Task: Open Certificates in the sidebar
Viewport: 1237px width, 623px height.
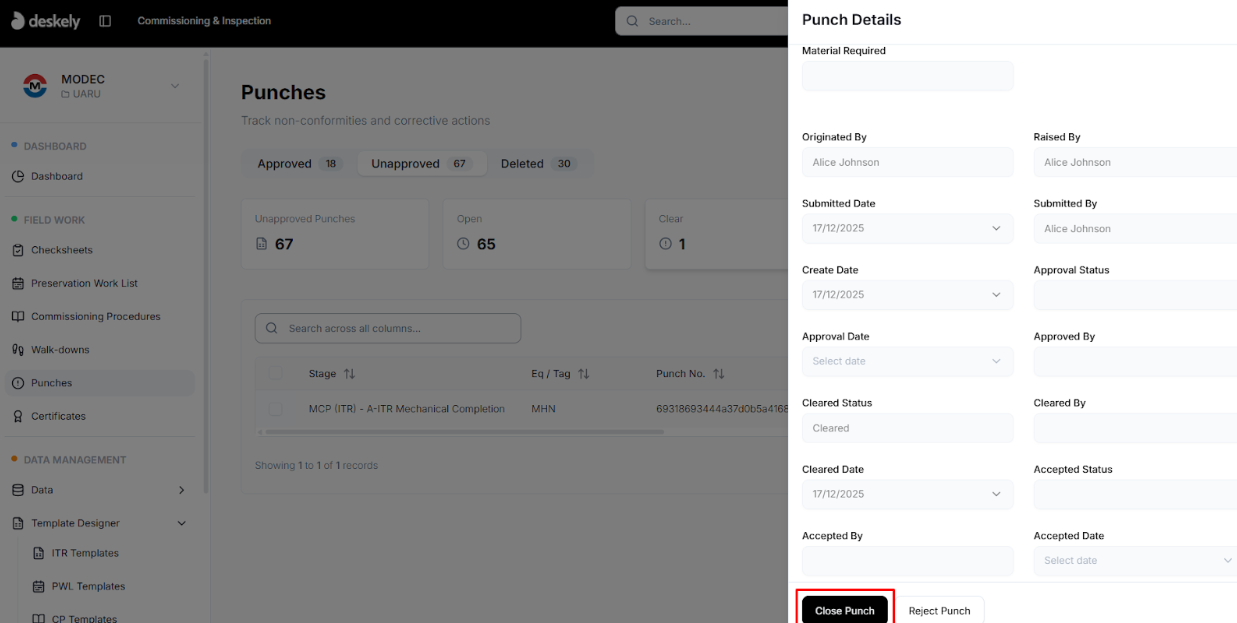Action: [58, 416]
